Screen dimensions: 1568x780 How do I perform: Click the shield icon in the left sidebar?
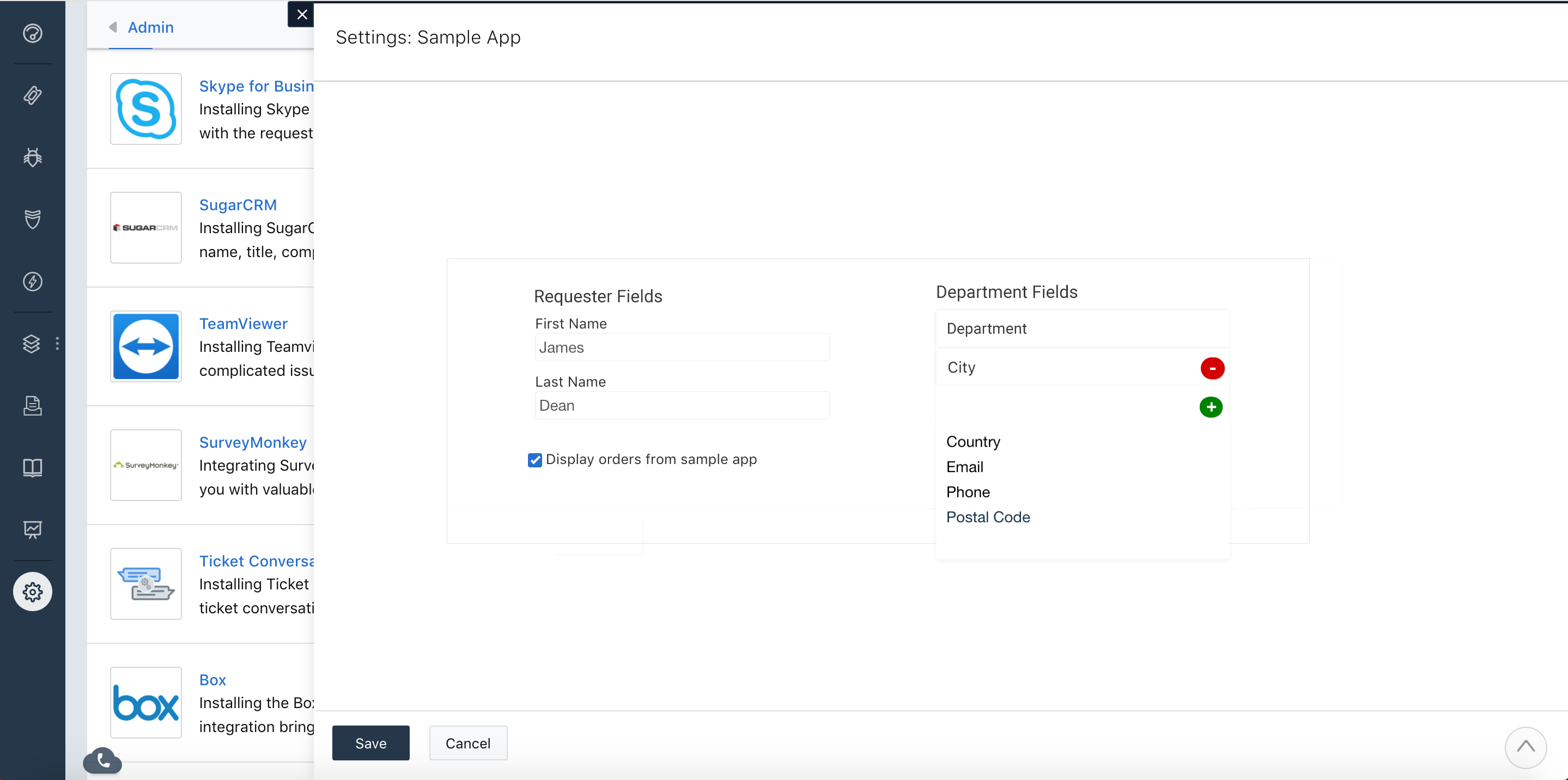pos(33,220)
